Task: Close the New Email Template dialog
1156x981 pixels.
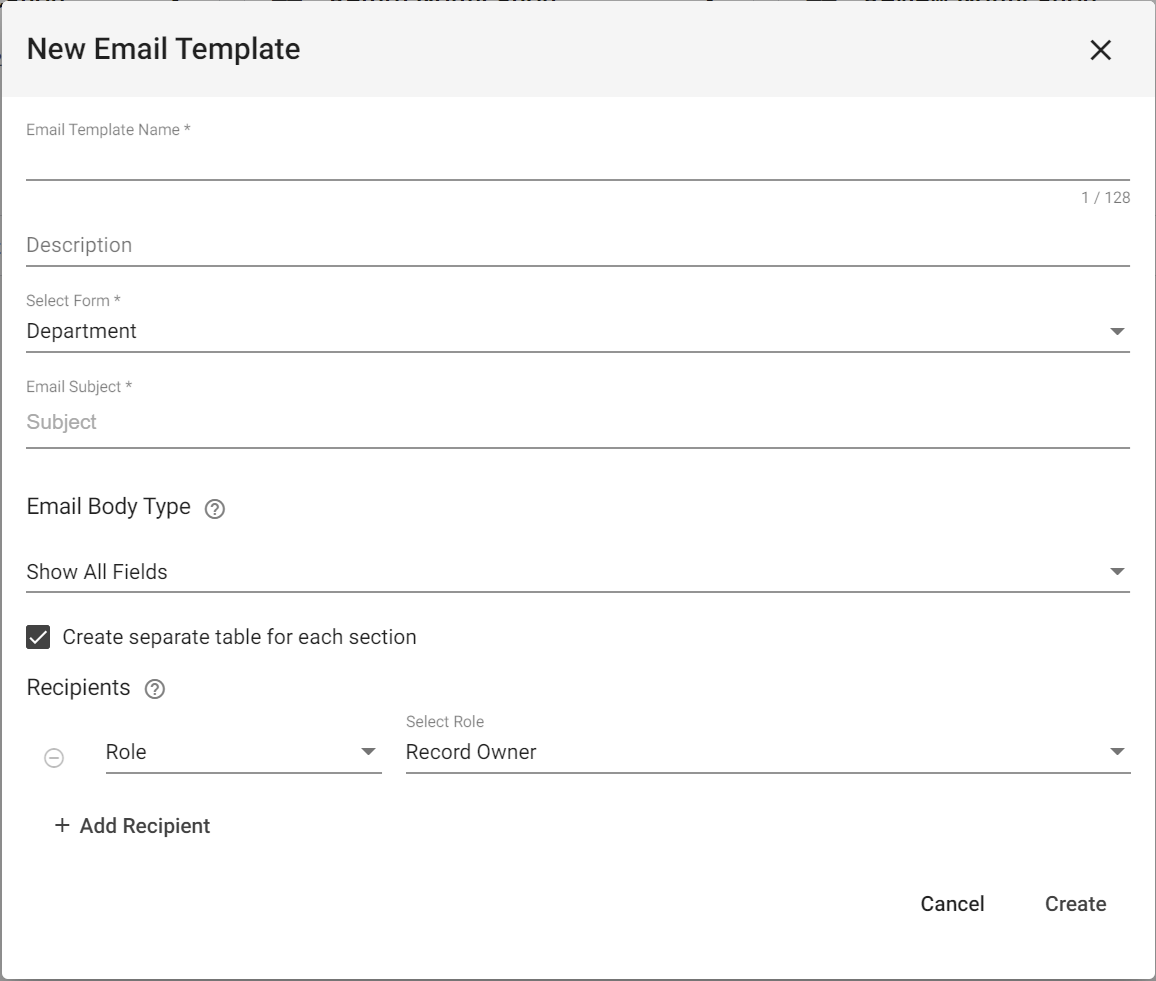Action: [1100, 50]
